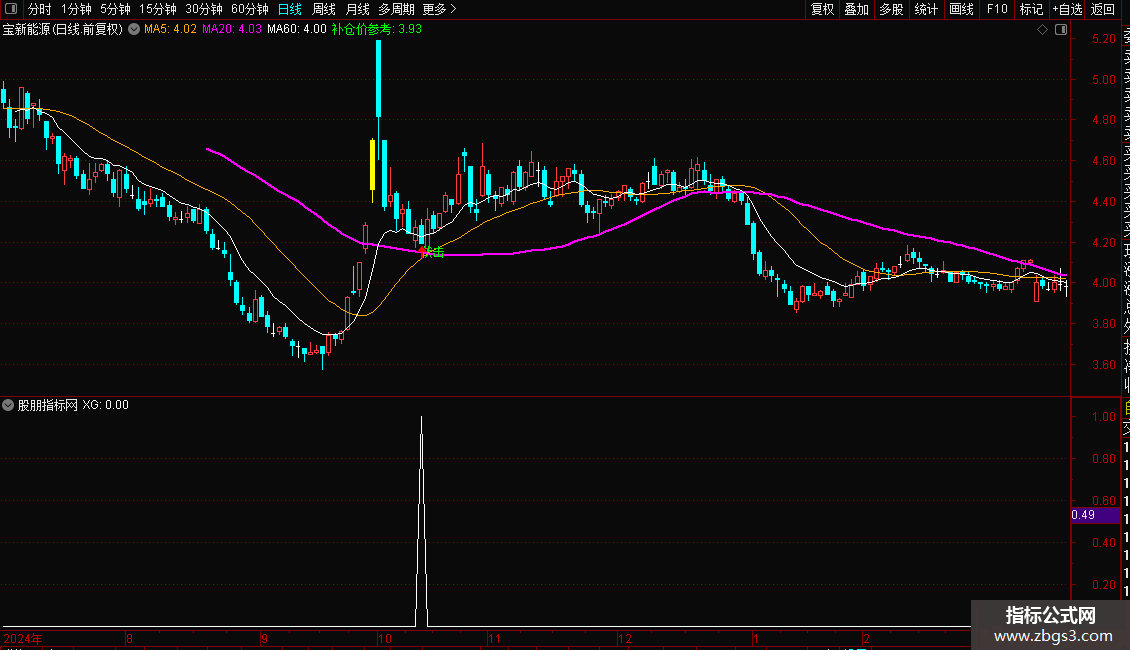Select the 30分钟 period tab

coord(204,9)
